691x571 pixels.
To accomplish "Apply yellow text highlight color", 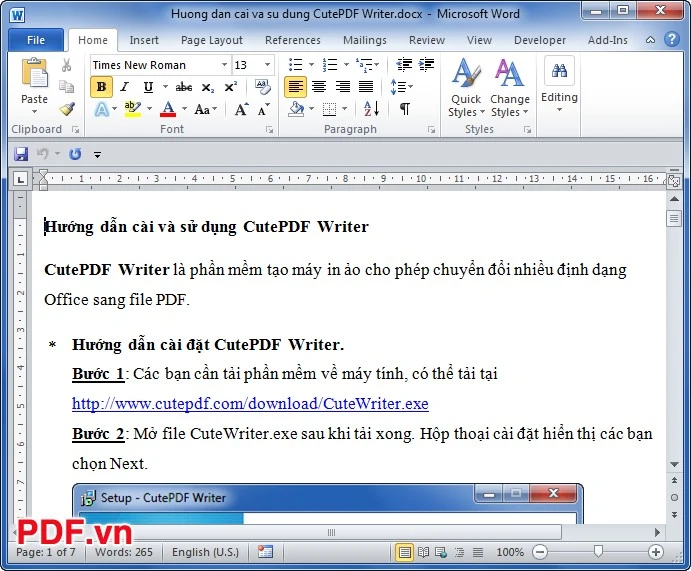I will click(x=133, y=109).
